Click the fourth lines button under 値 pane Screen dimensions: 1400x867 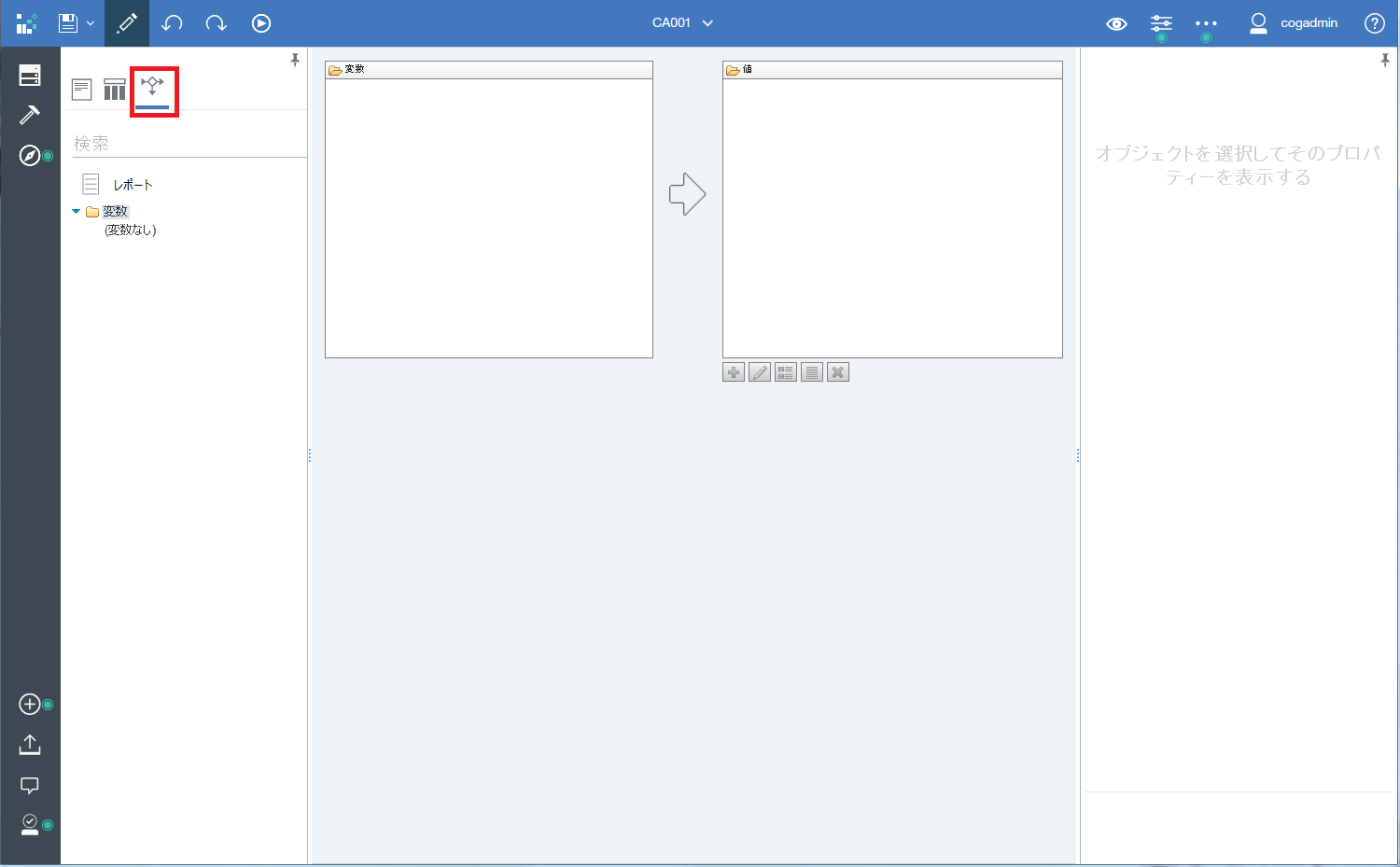click(x=812, y=372)
